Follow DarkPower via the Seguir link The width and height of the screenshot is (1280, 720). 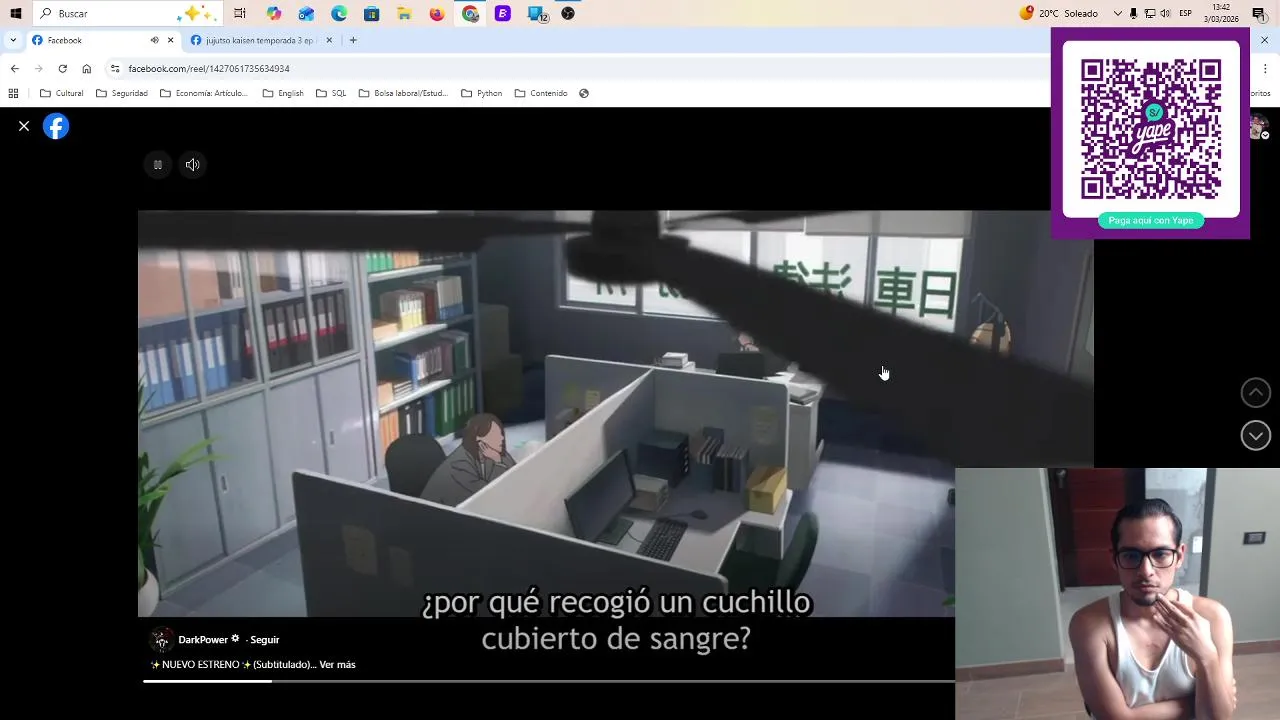click(x=264, y=640)
